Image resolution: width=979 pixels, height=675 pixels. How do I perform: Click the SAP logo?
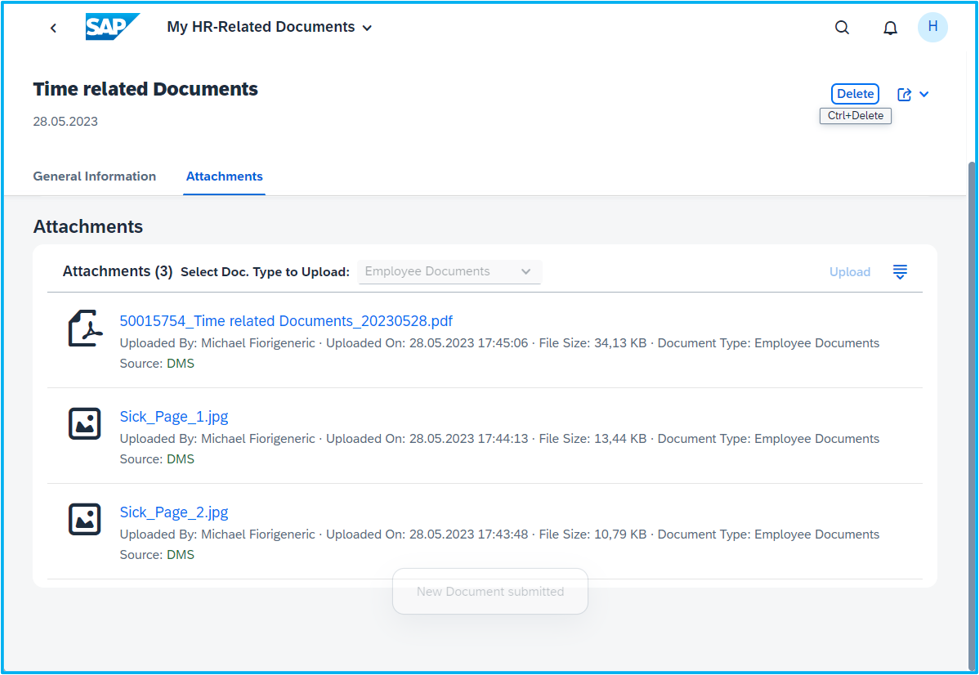pos(111,27)
